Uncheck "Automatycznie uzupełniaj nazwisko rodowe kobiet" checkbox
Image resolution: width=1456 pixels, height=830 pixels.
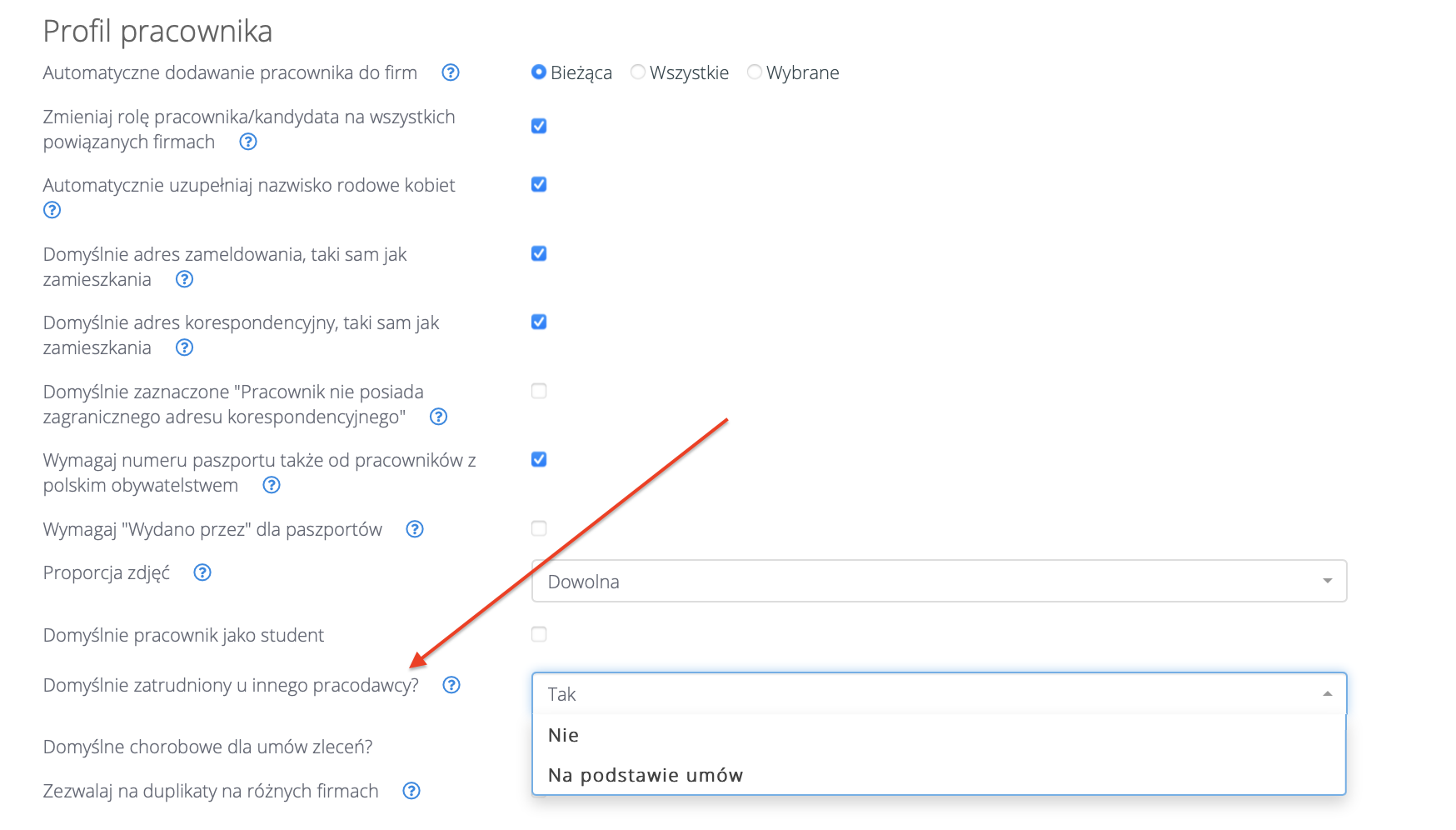539,184
